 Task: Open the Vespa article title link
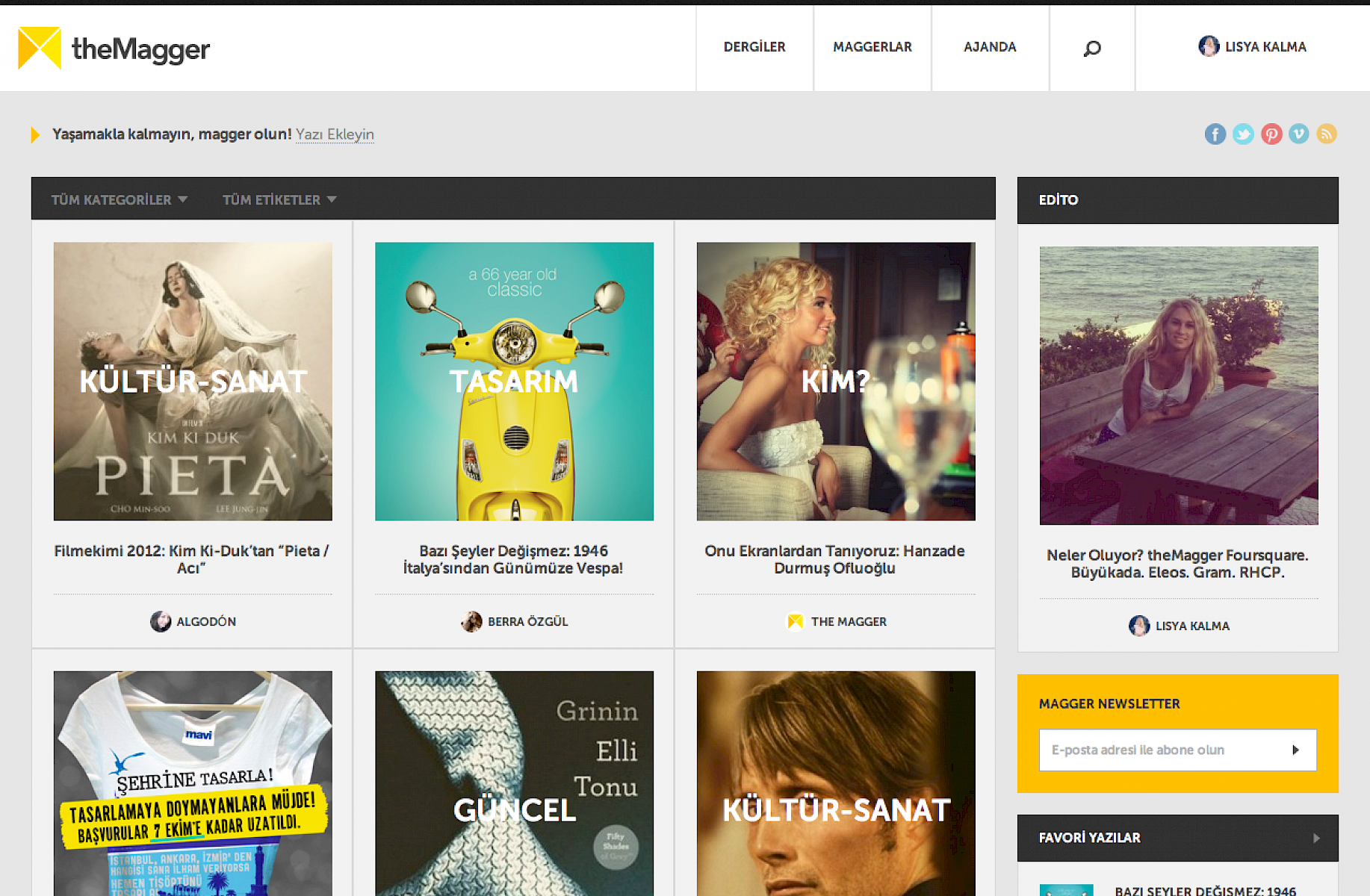[x=513, y=559]
